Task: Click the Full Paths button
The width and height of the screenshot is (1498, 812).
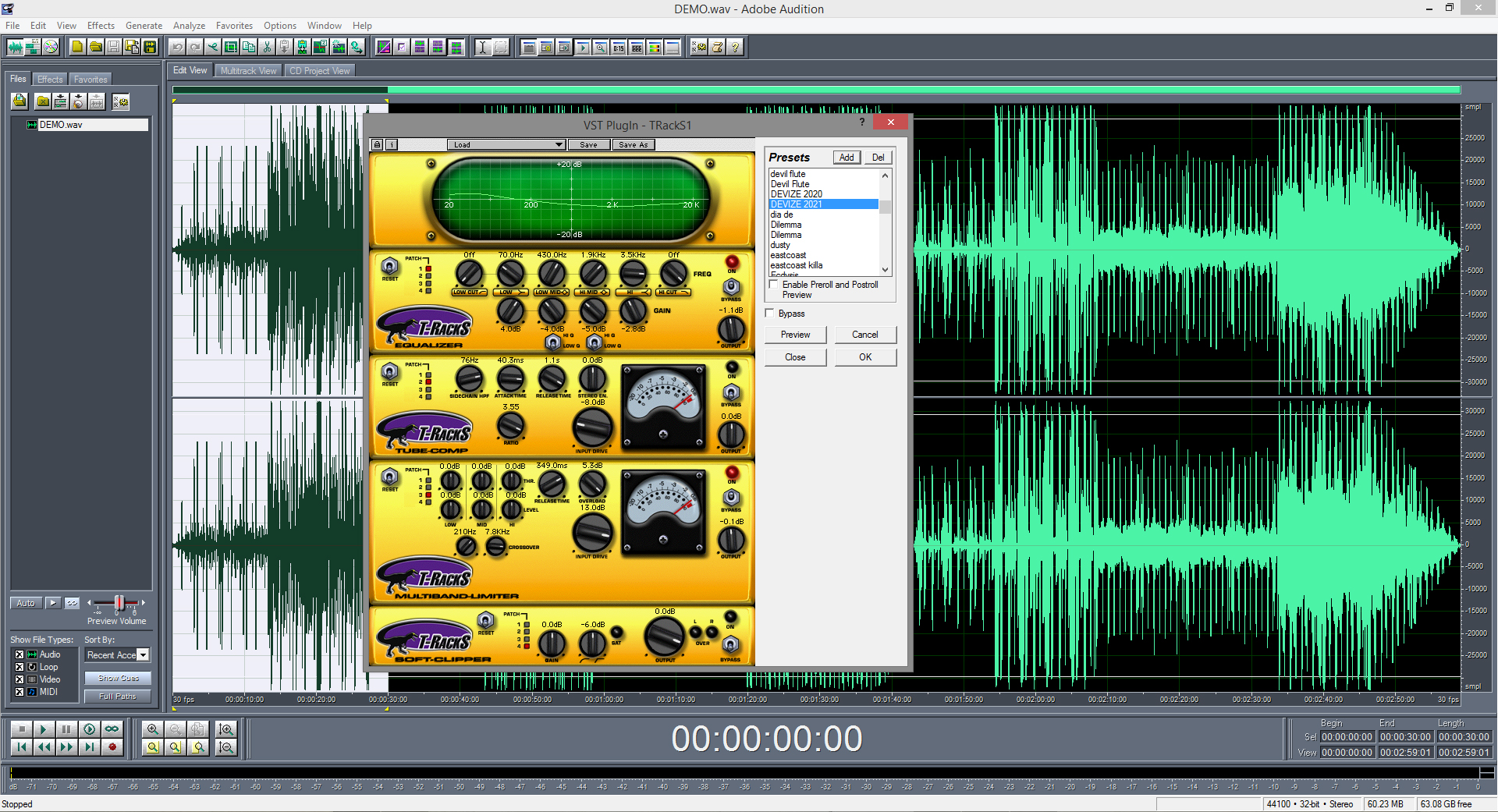Action: 118,697
